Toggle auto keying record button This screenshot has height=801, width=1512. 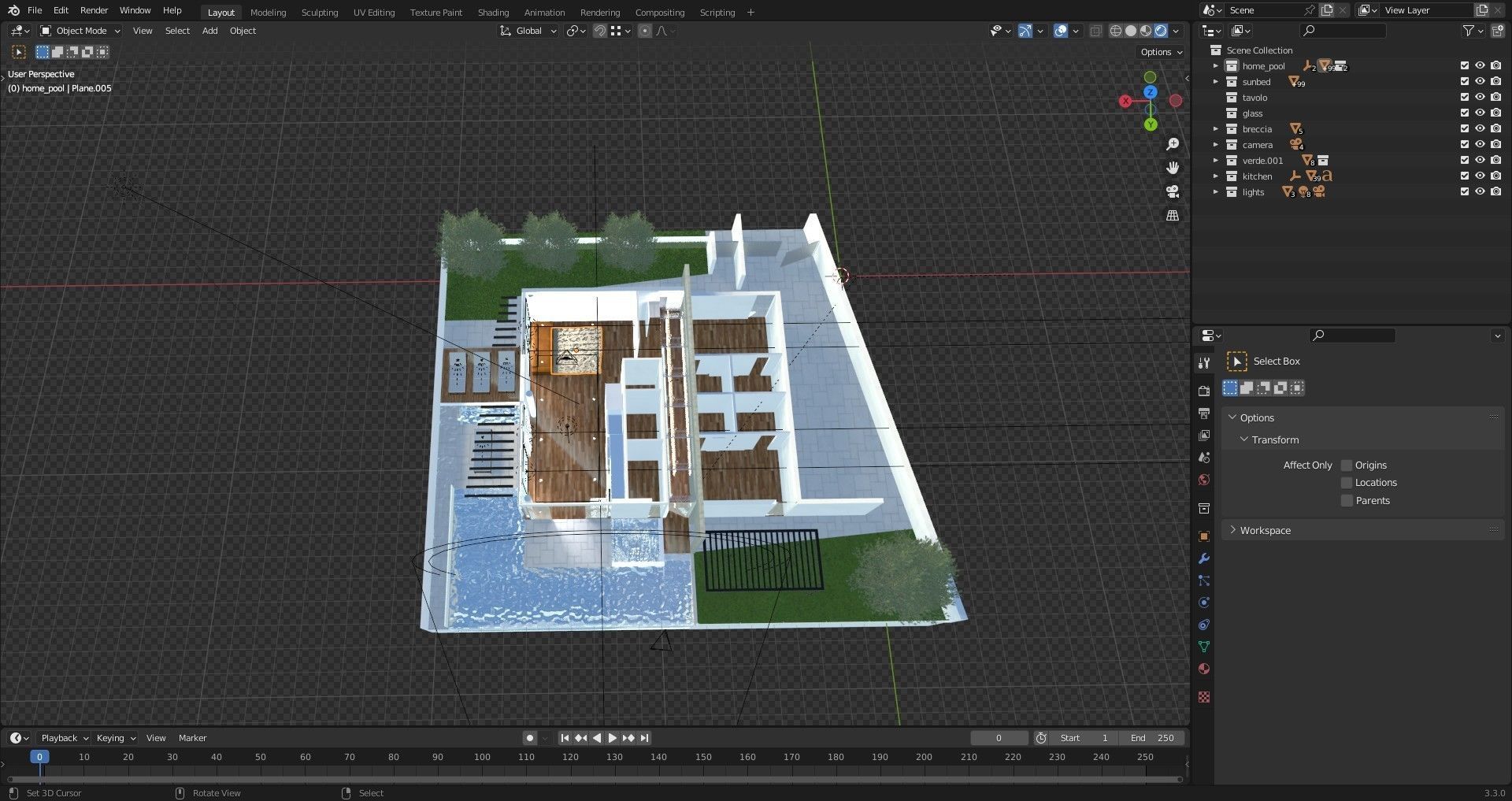[x=530, y=738]
